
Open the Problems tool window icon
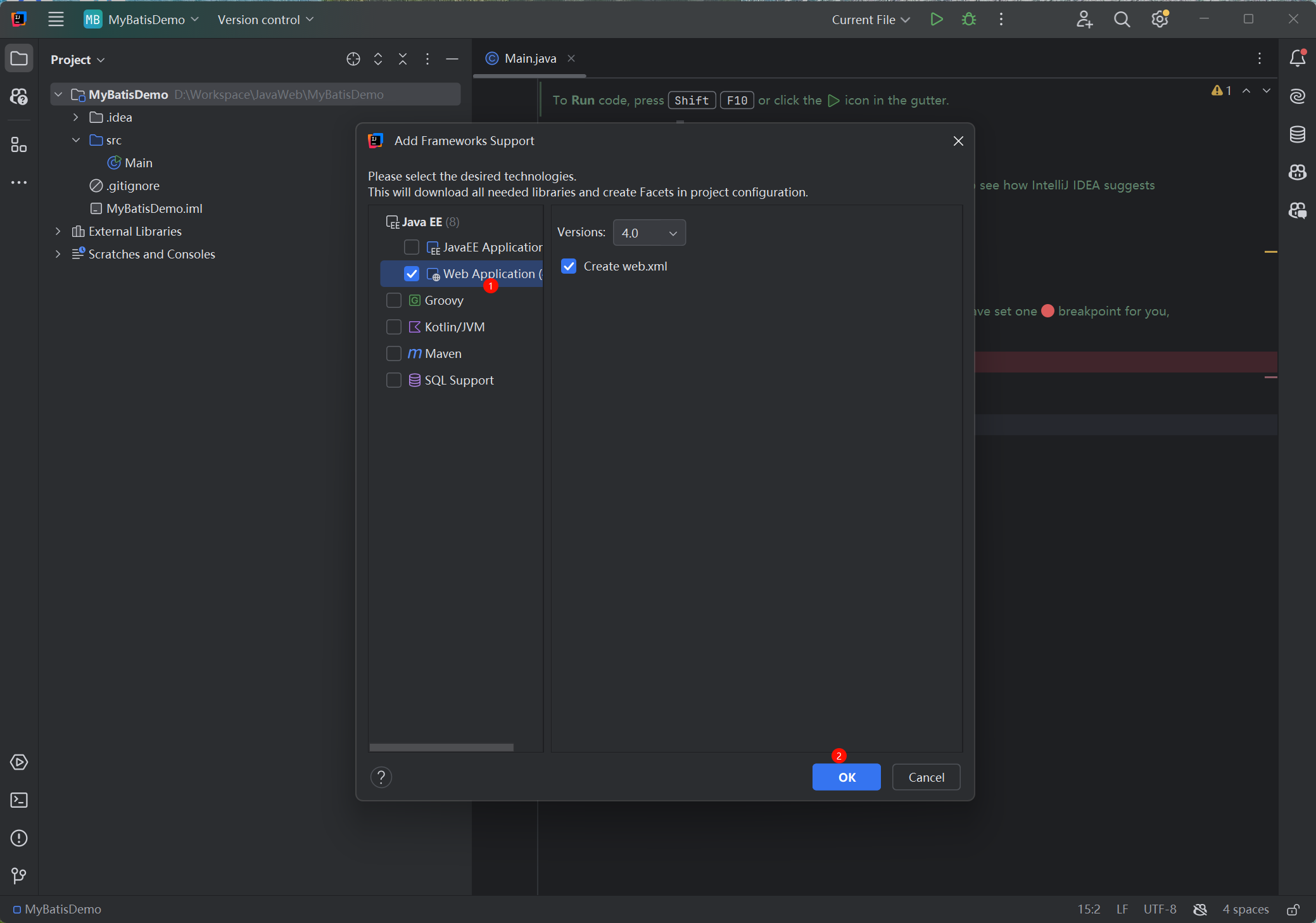(19, 838)
